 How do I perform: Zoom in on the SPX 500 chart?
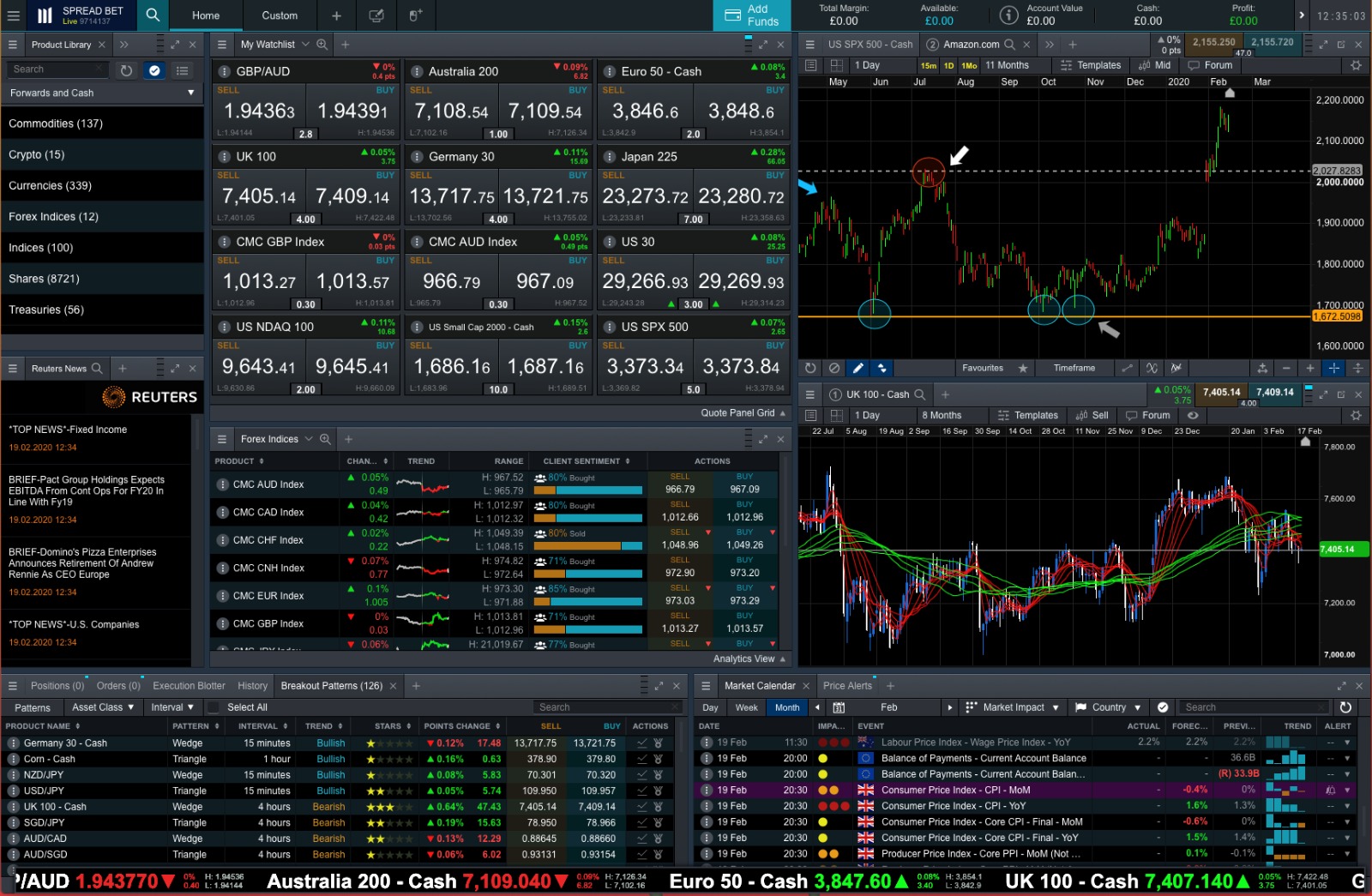1309,368
